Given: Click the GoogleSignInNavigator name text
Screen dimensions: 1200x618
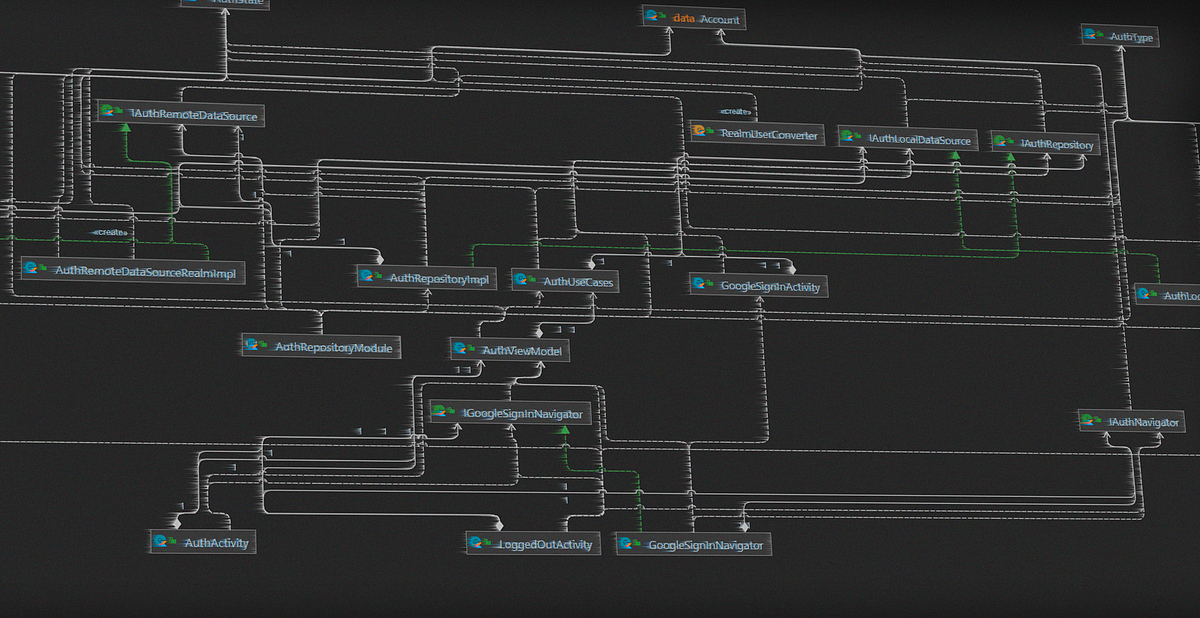Looking at the screenshot, I should (706, 545).
